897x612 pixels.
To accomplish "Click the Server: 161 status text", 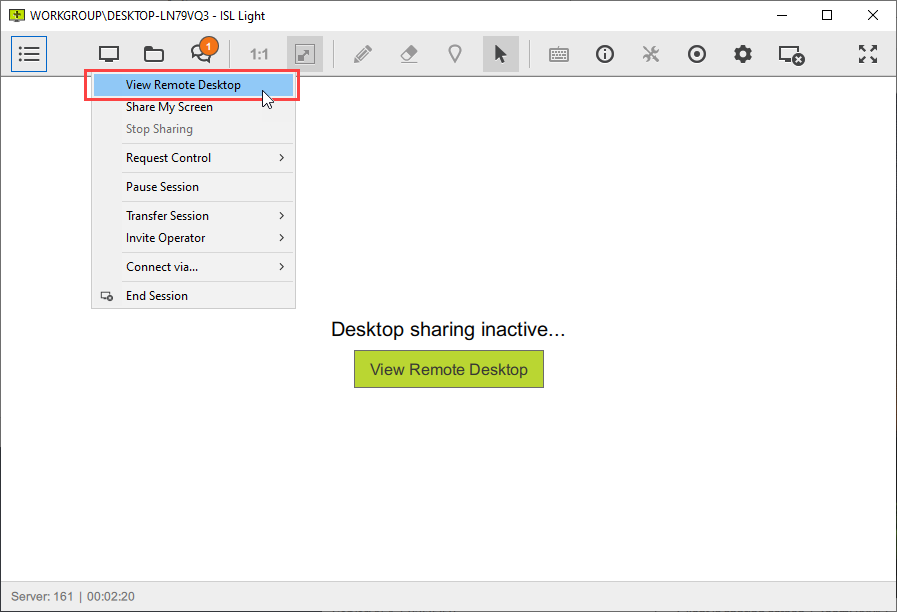I will coord(42,597).
